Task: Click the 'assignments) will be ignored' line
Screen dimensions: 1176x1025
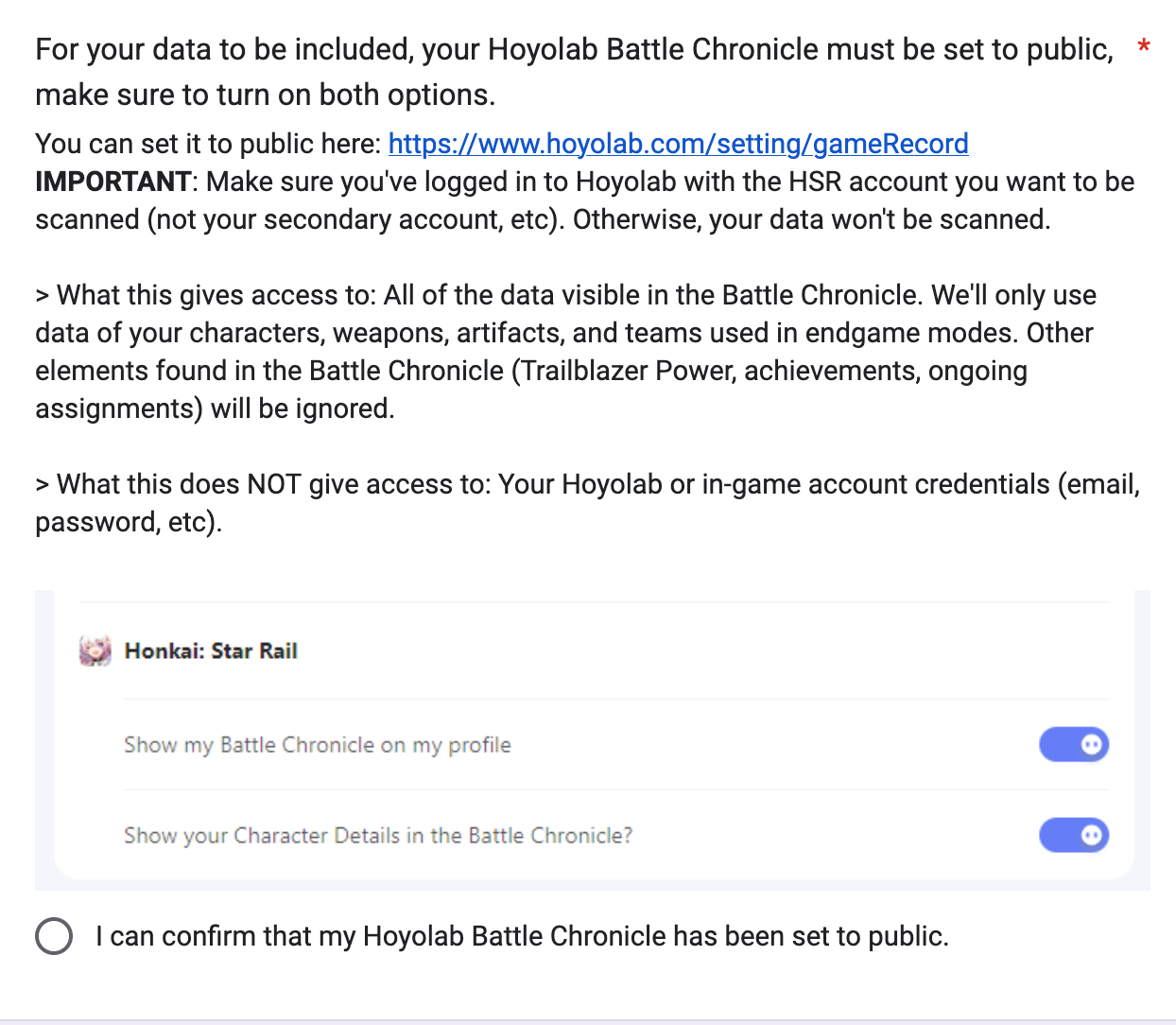Action: point(215,408)
